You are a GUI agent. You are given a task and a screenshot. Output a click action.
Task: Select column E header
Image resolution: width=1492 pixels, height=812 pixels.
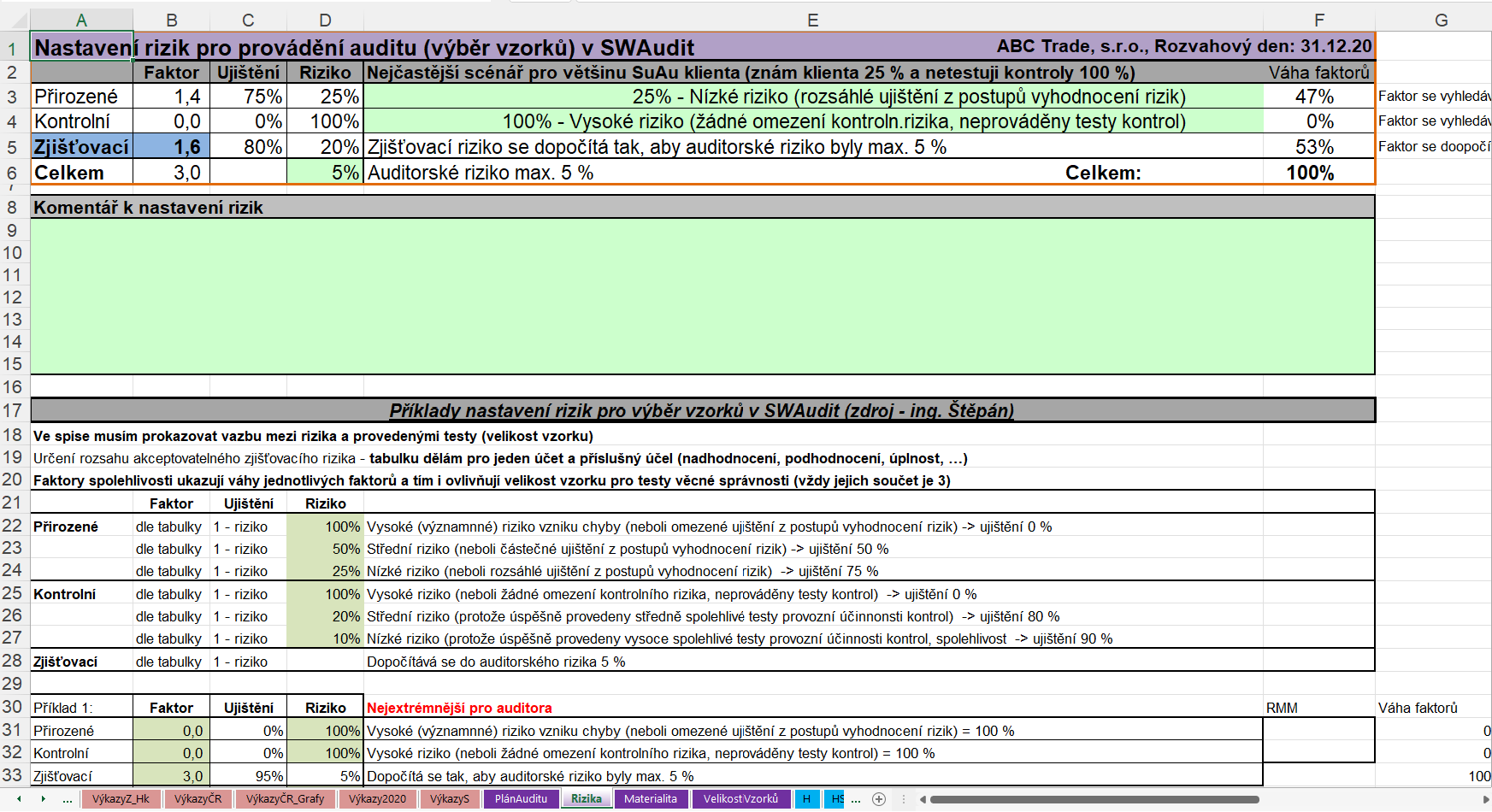pyautogui.click(x=812, y=21)
